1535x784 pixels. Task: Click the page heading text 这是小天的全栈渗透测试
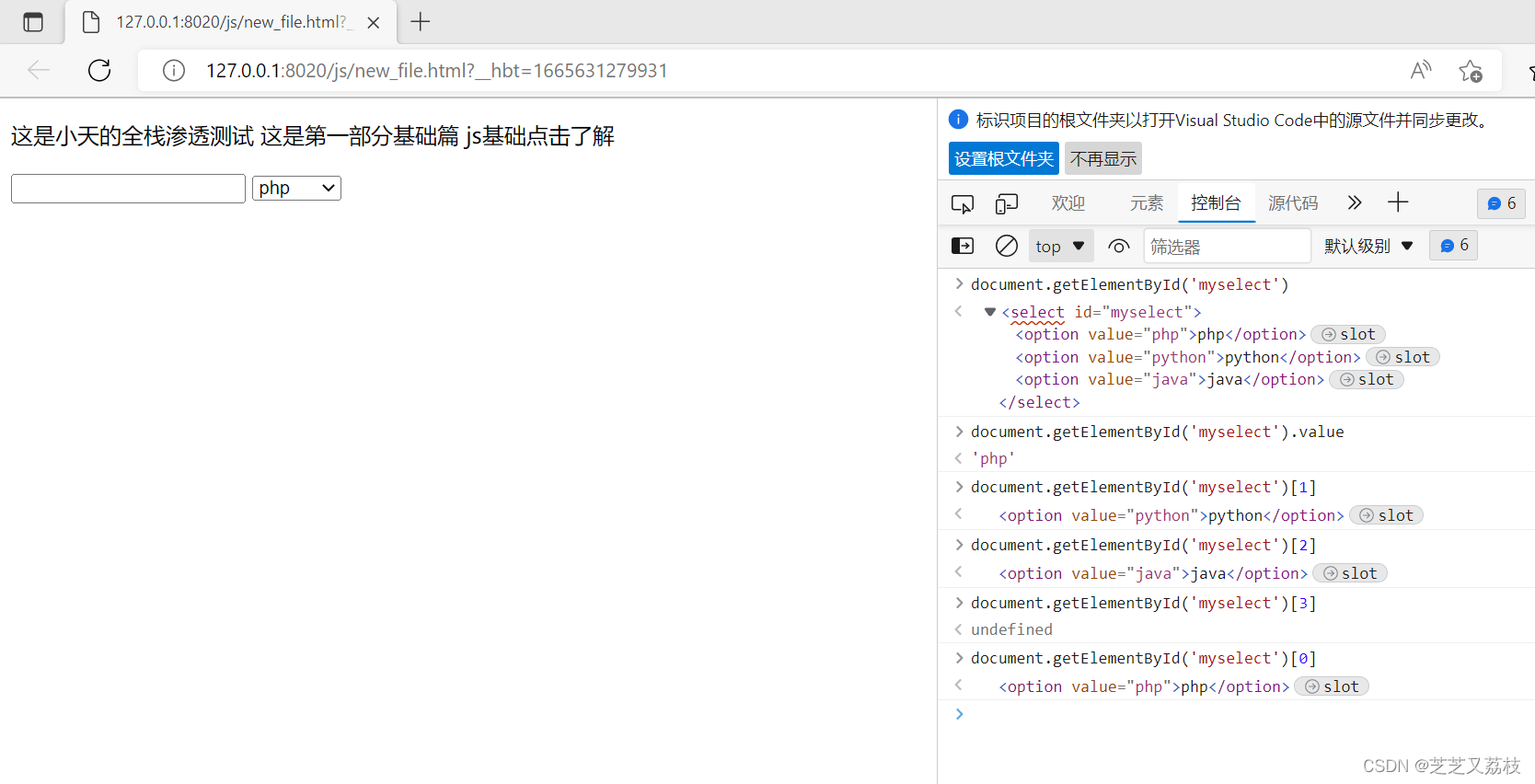click(133, 136)
